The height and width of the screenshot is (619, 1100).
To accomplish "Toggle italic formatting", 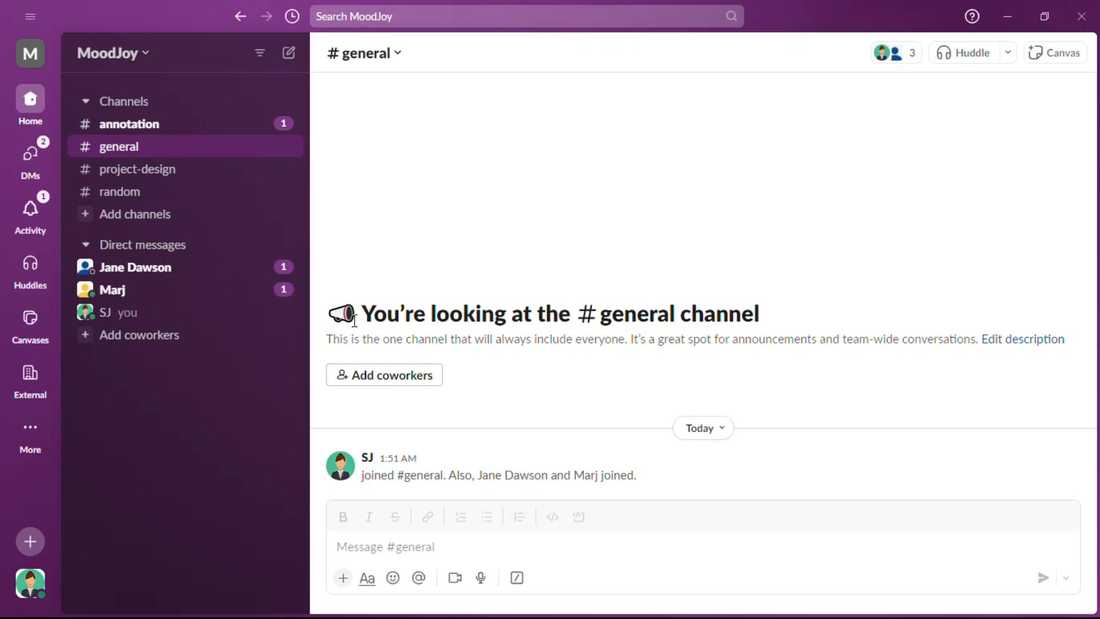I will [x=368, y=516].
